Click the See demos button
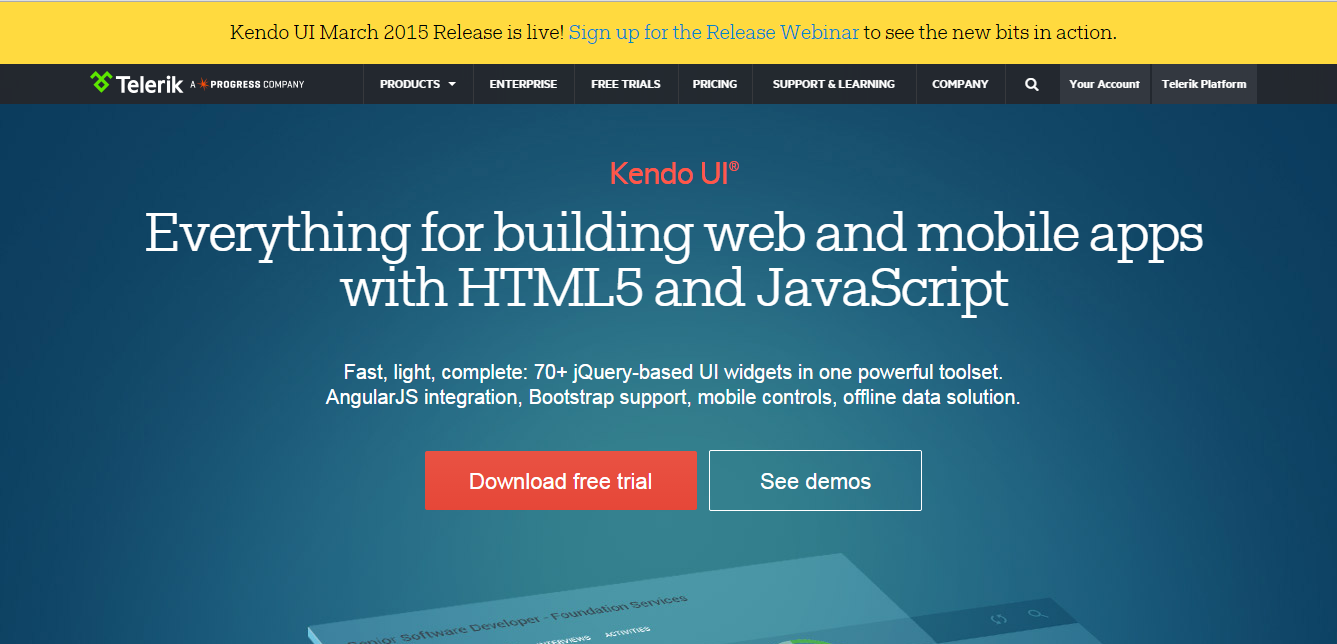 pos(815,481)
